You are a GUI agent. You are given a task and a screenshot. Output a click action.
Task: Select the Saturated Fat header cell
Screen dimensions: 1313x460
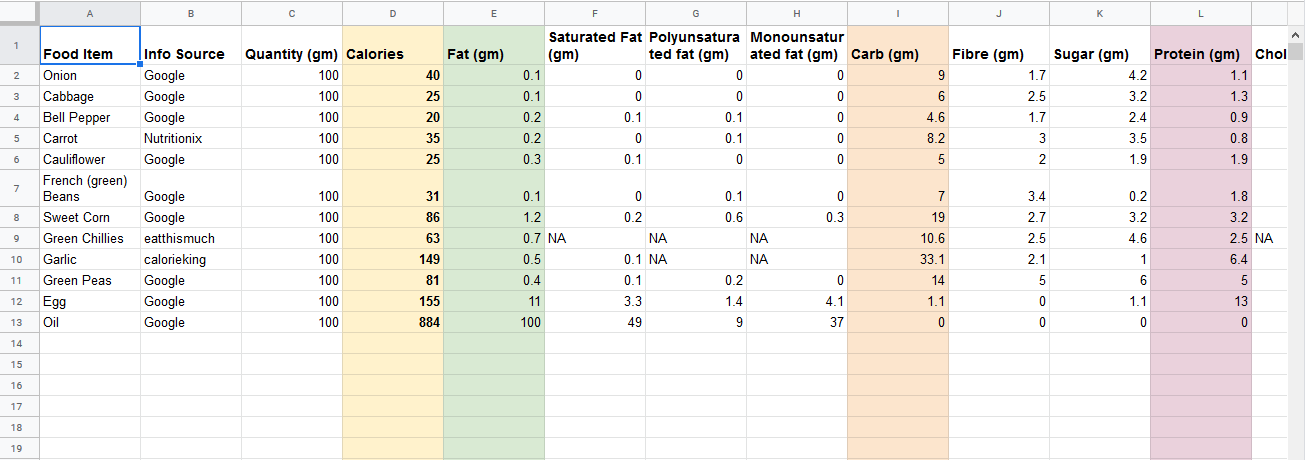click(x=594, y=45)
